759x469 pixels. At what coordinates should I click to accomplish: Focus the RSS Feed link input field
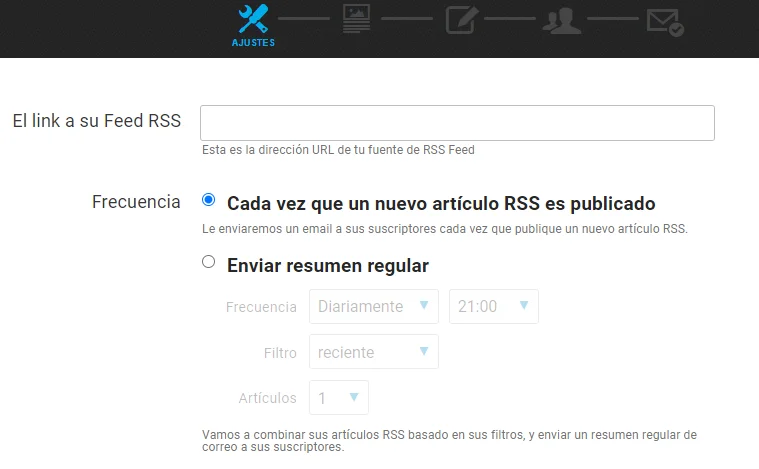coord(457,123)
